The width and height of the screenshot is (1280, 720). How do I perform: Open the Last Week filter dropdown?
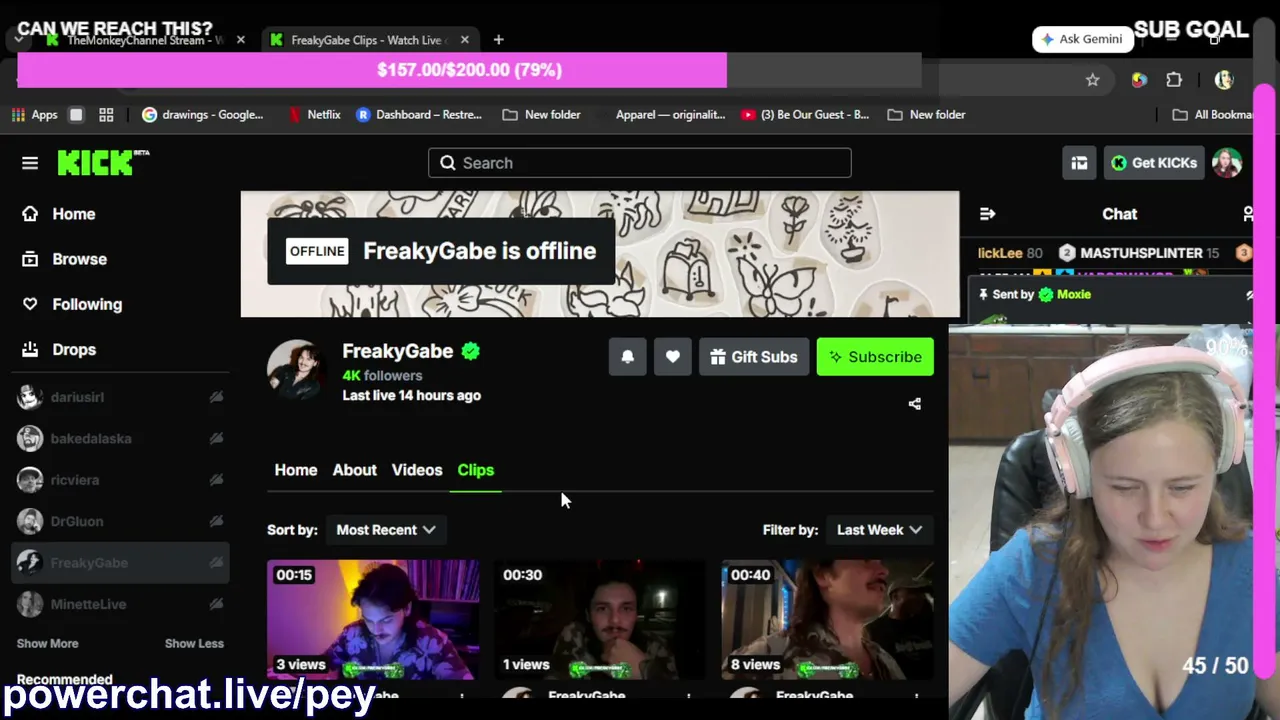pyautogui.click(x=879, y=530)
